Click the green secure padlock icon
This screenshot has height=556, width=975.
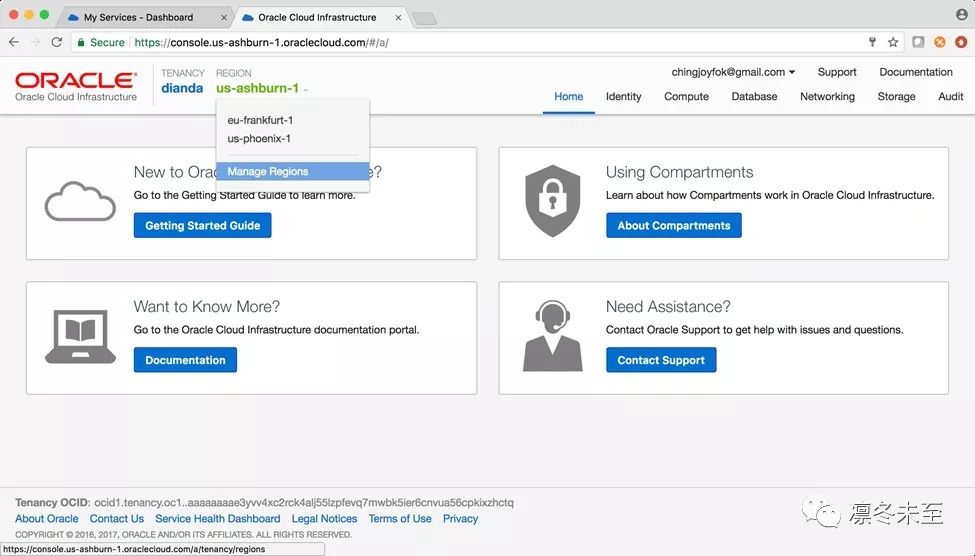[81, 42]
